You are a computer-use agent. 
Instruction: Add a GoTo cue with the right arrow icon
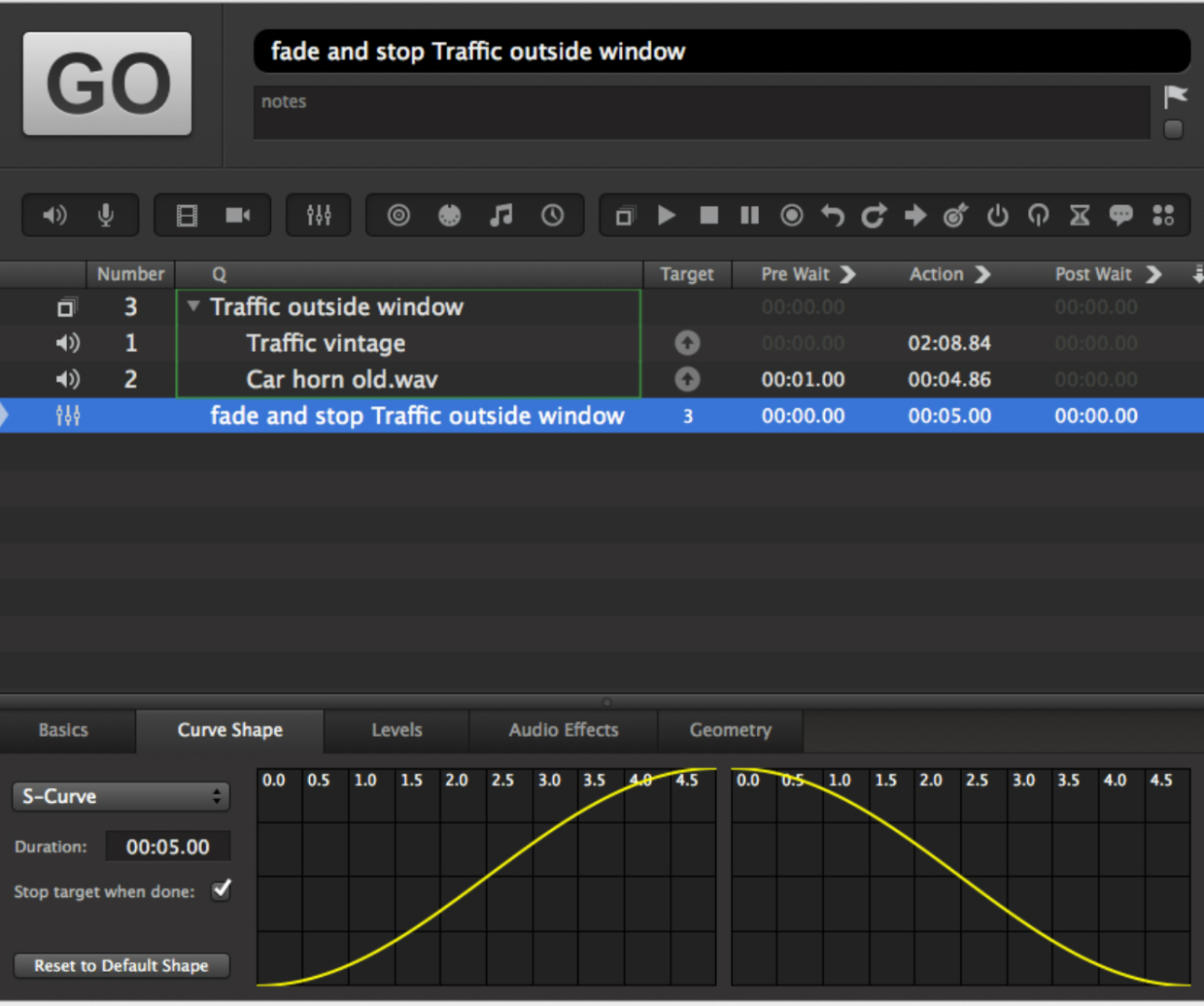[915, 215]
